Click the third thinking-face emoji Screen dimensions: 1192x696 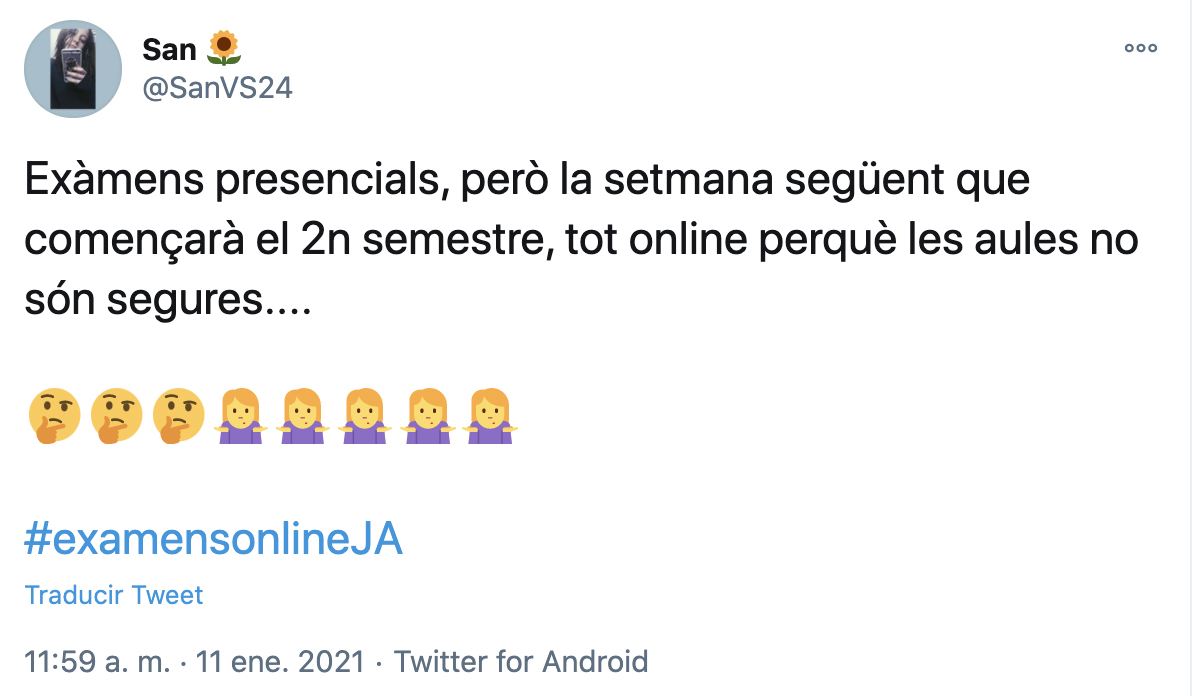click(x=179, y=417)
